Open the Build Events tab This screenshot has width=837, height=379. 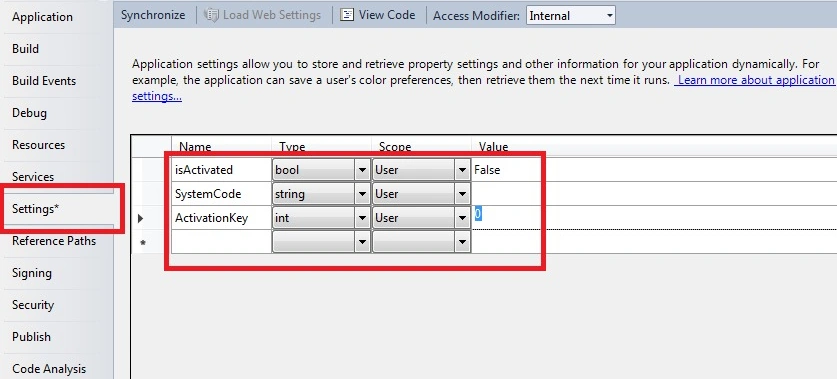point(44,81)
